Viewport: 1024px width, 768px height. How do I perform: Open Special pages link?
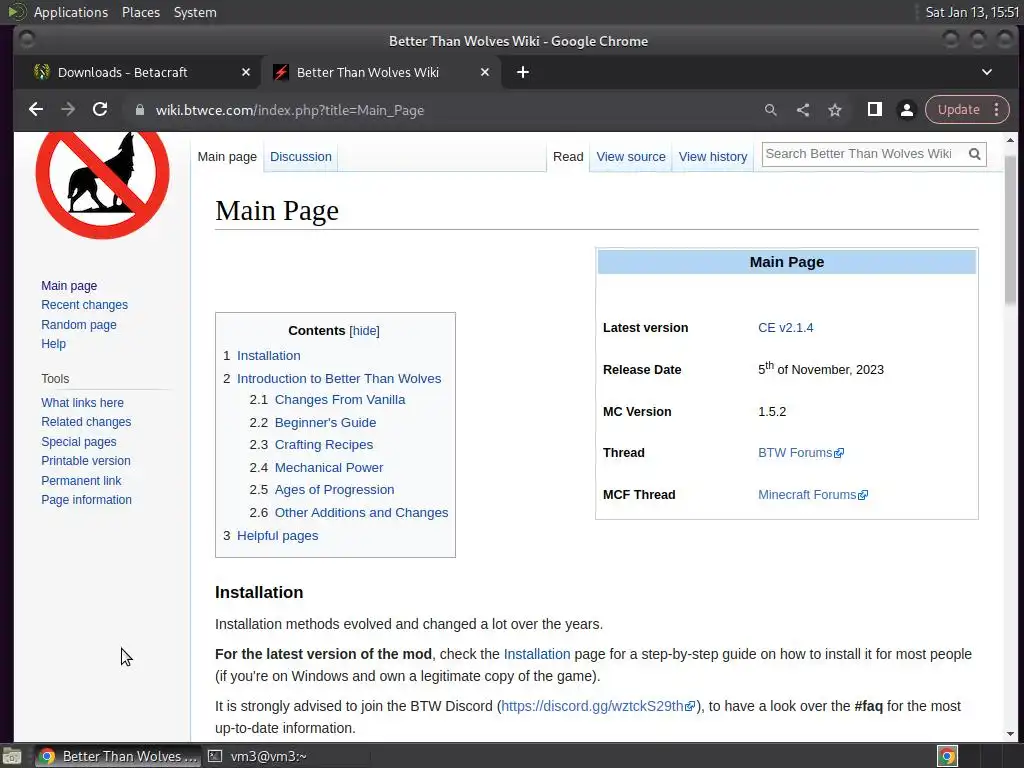pyautogui.click(x=78, y=441)
